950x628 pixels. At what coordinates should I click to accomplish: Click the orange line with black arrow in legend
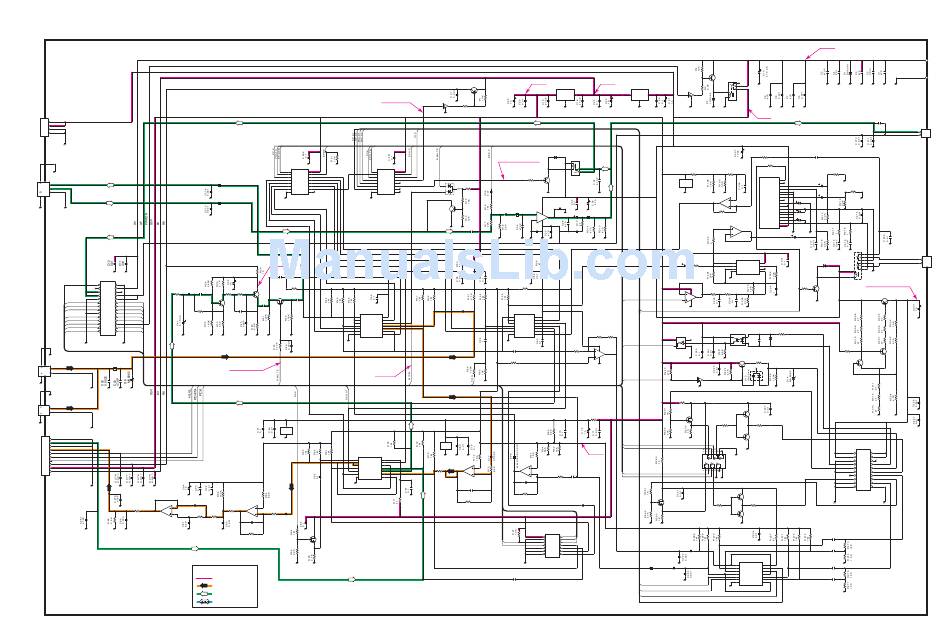click(204, 586)
